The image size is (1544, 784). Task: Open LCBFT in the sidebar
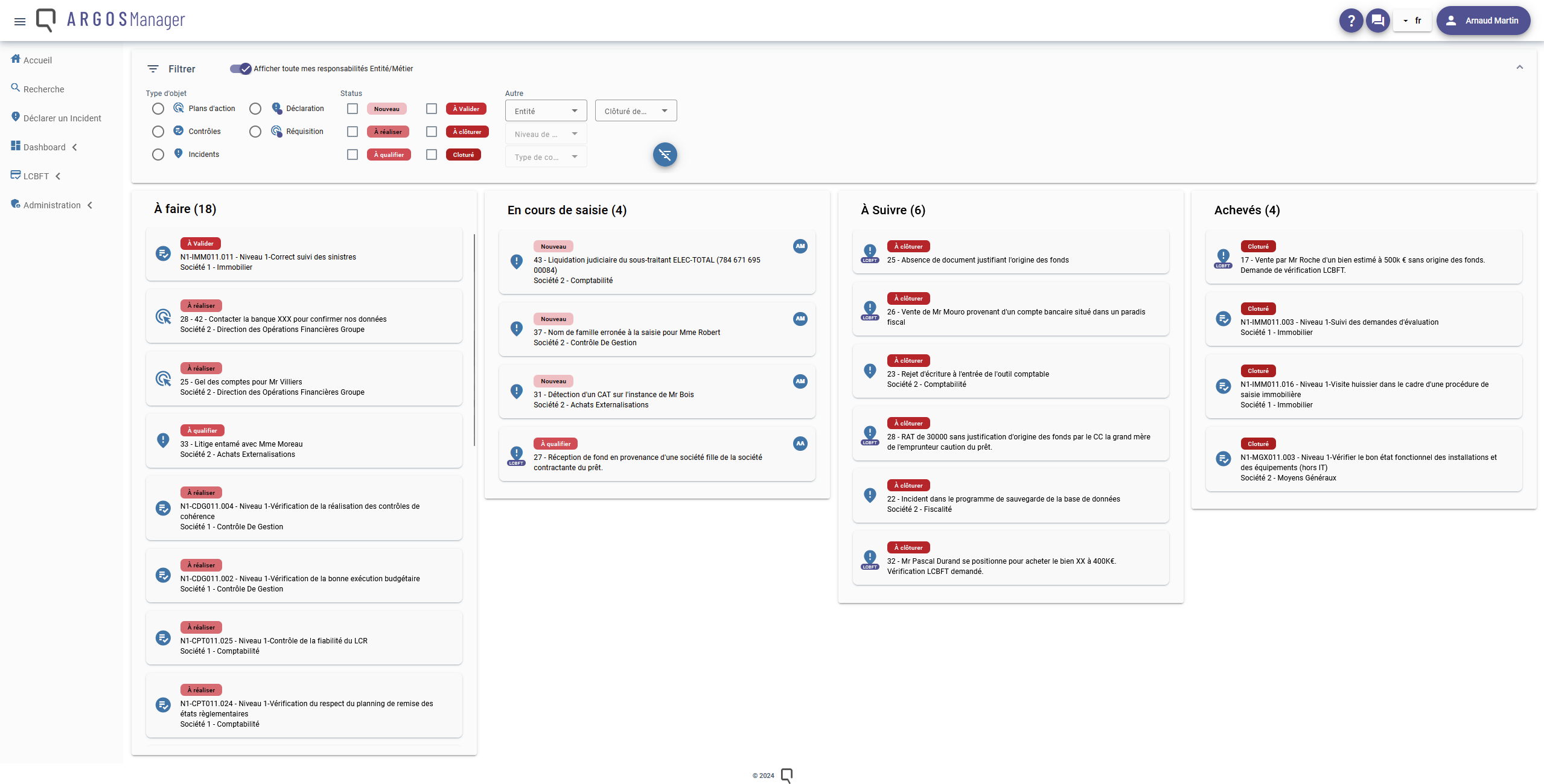(x=36, y=176)
